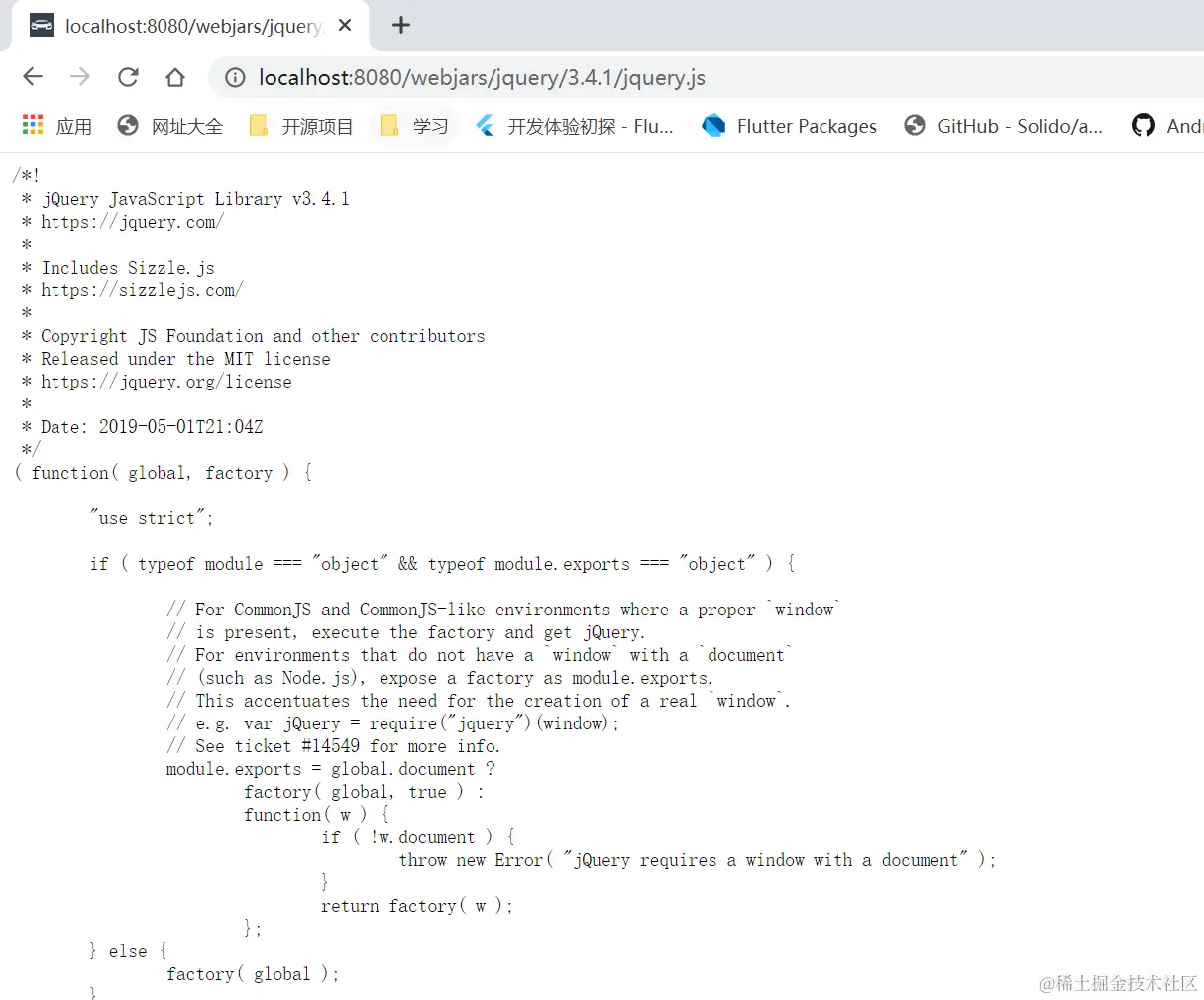Click the comment "is present, execute the factory and get jQuery."
Image resolution: width=1204 pixels, height=1000 pixels.
pyautogui.click(x=405, y=632)
